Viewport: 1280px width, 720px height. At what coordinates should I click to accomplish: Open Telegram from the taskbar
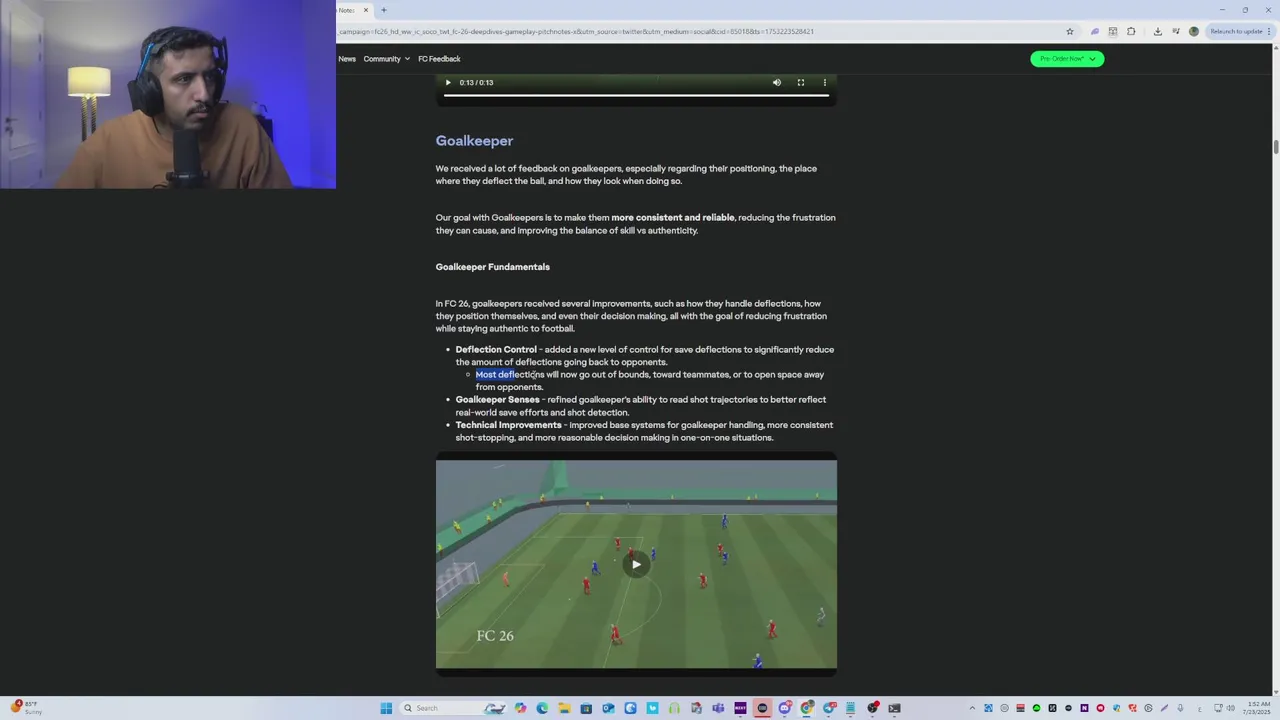coord(829,708)
